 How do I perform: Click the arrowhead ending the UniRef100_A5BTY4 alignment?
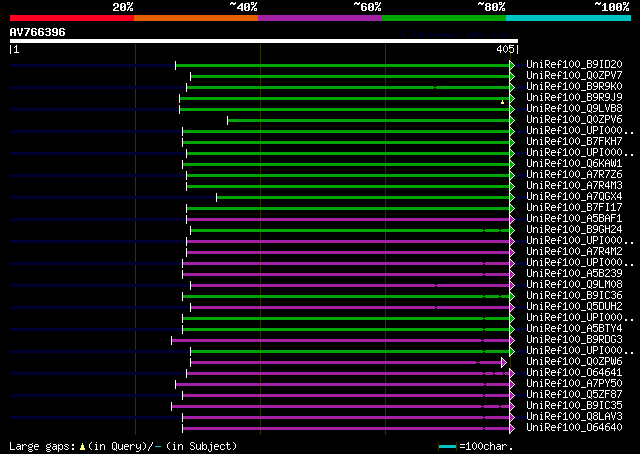[x=512, y=329]
